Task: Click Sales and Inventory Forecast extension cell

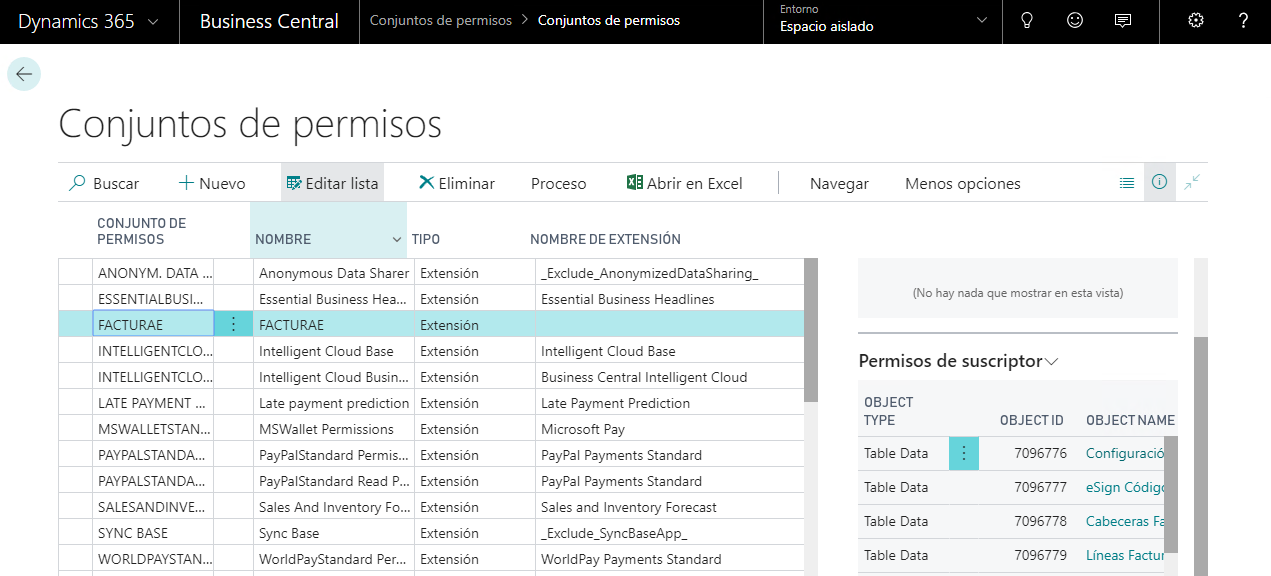Action: pyautogui.click(x=669, y=506)
